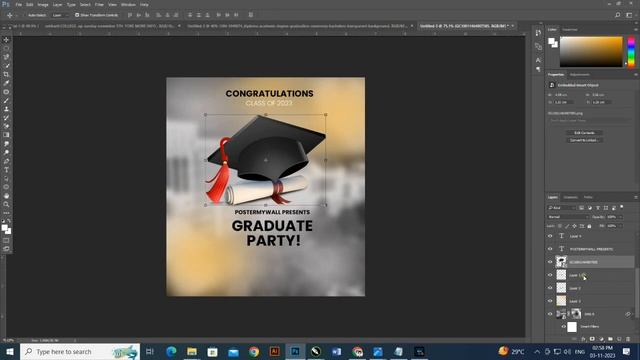The height and width of the screenshot is (360, 640).
Task: Toggle Smart Filters visibility eye
Action: [x=563, y=327]
